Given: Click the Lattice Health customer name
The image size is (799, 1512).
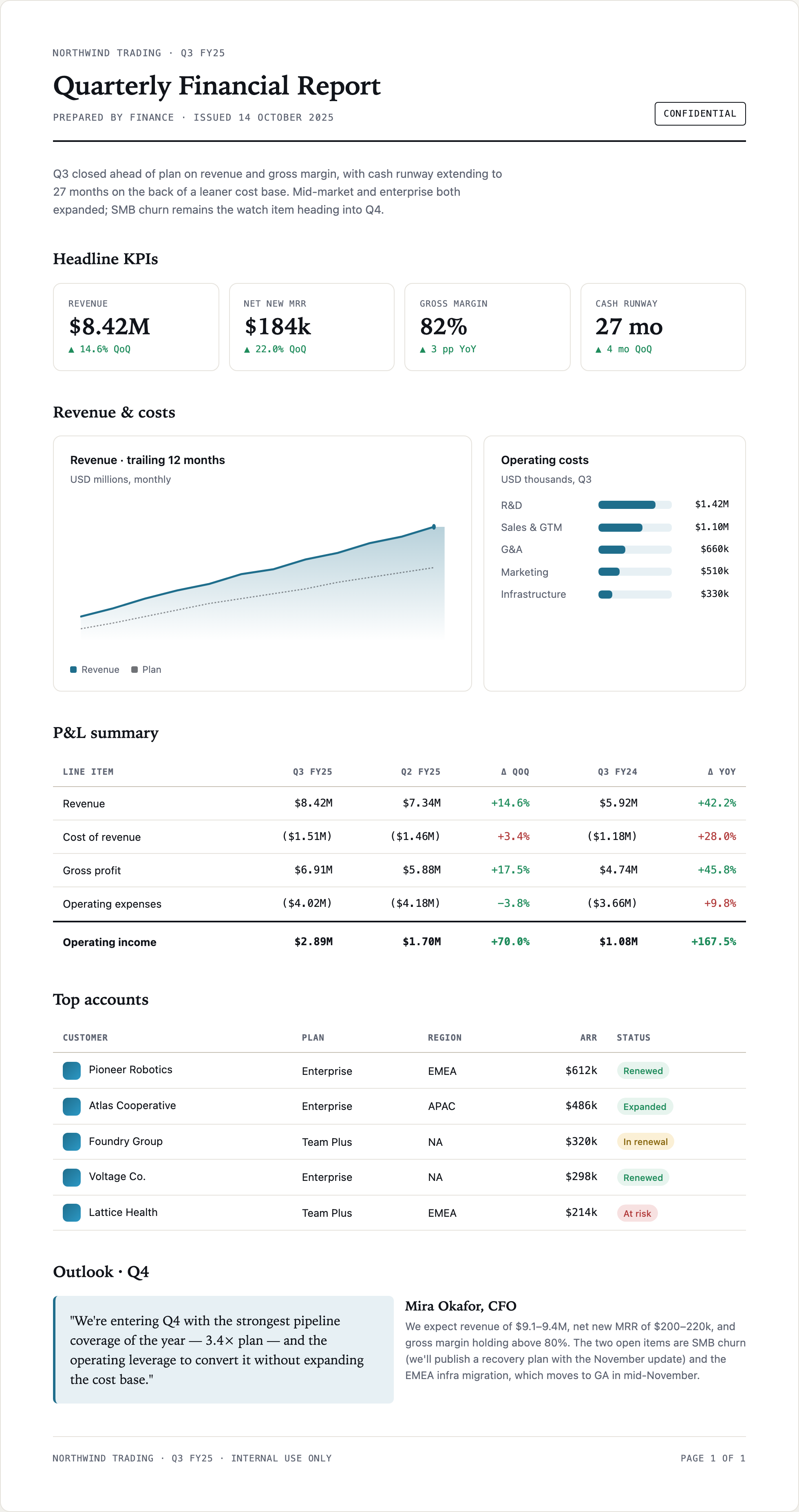Looking at the screenshot, I should click(123, 1212).
